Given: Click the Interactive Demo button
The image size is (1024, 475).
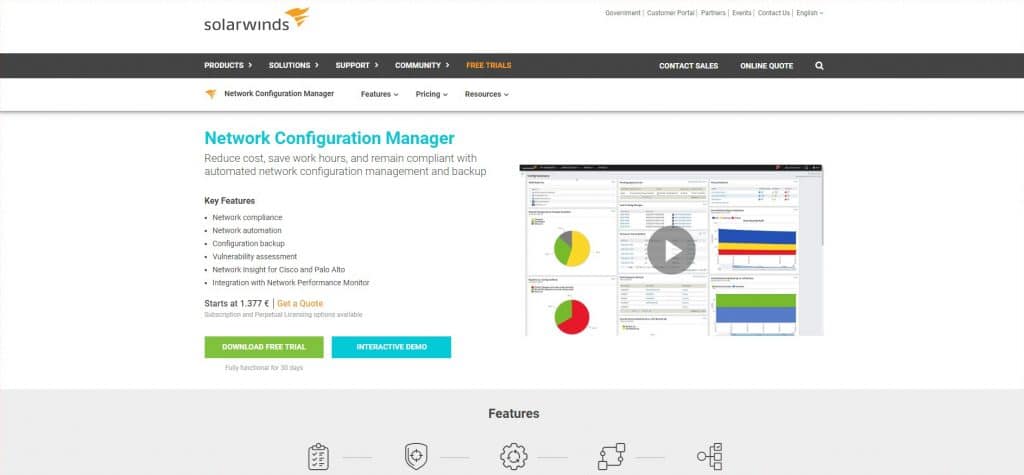Looking at the screenshot, I should click(391, 347).
